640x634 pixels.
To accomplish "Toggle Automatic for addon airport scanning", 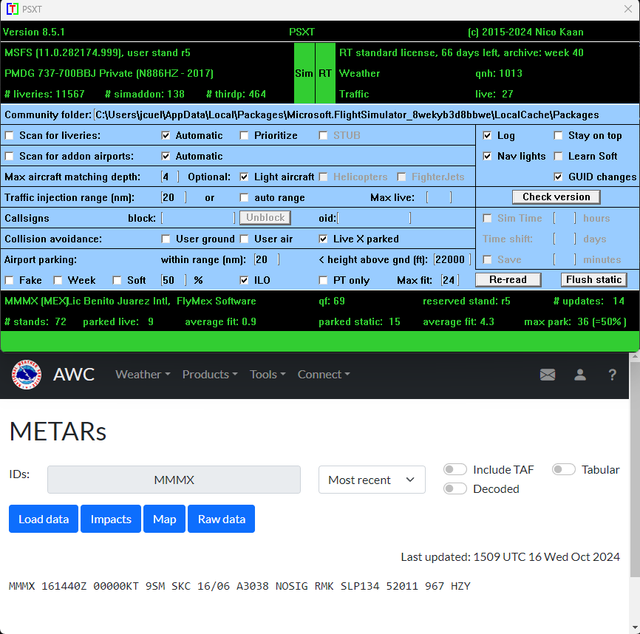I will [x=165, y=156].
